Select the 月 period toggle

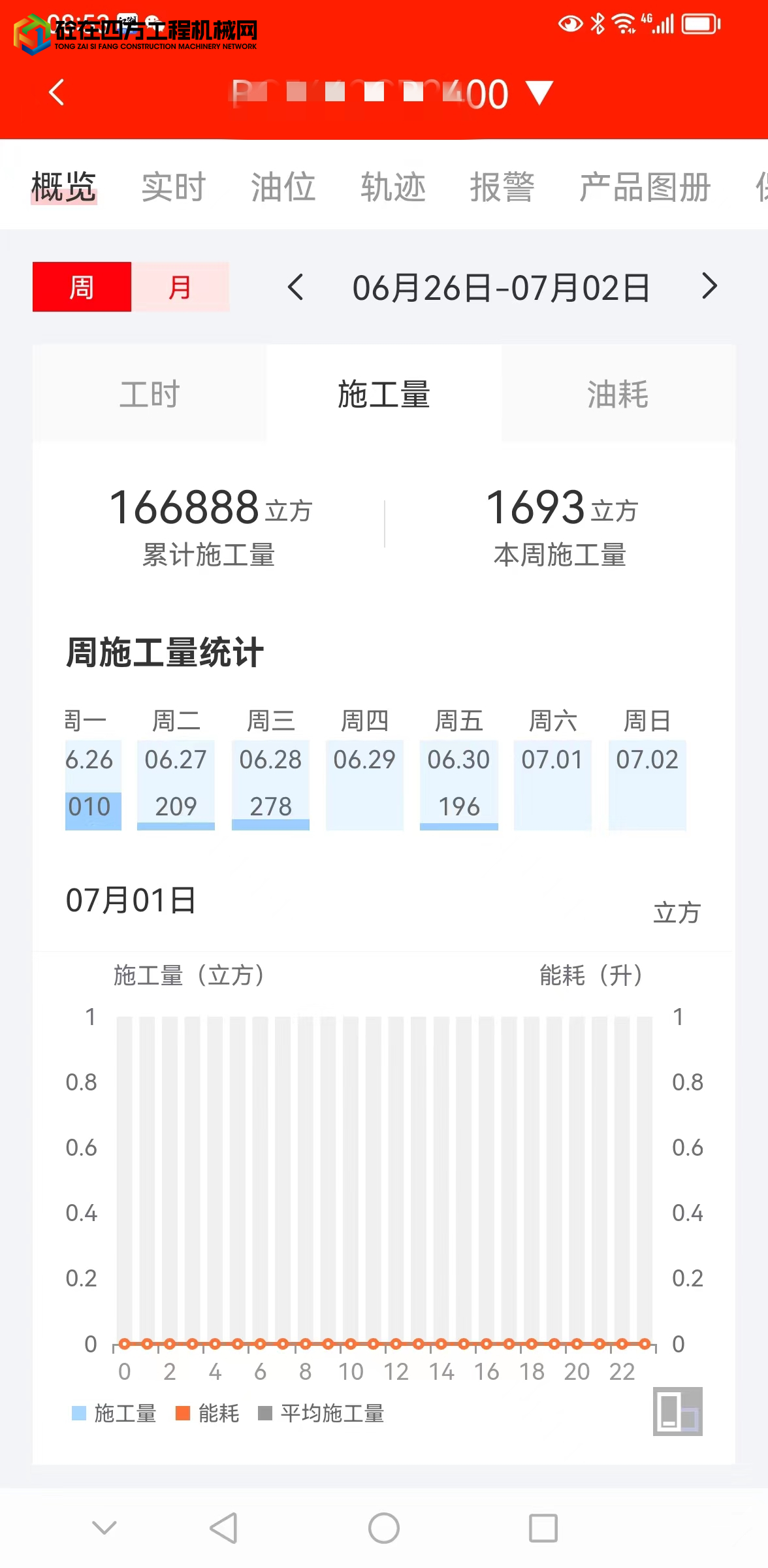tap(180, 287)
